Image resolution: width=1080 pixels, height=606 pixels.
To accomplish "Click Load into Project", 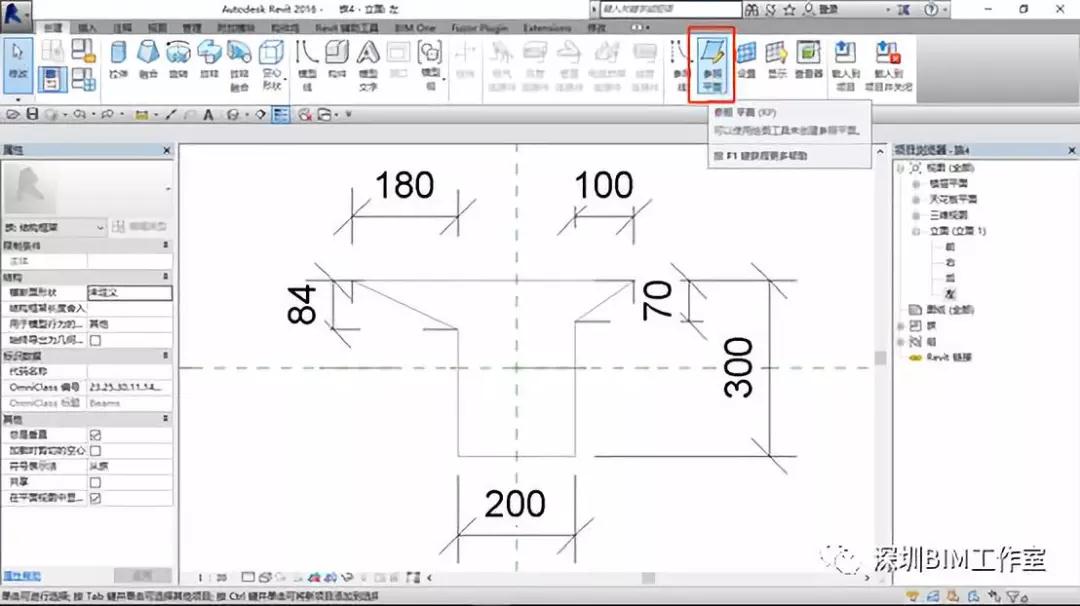I will click(x=846, y=66).
